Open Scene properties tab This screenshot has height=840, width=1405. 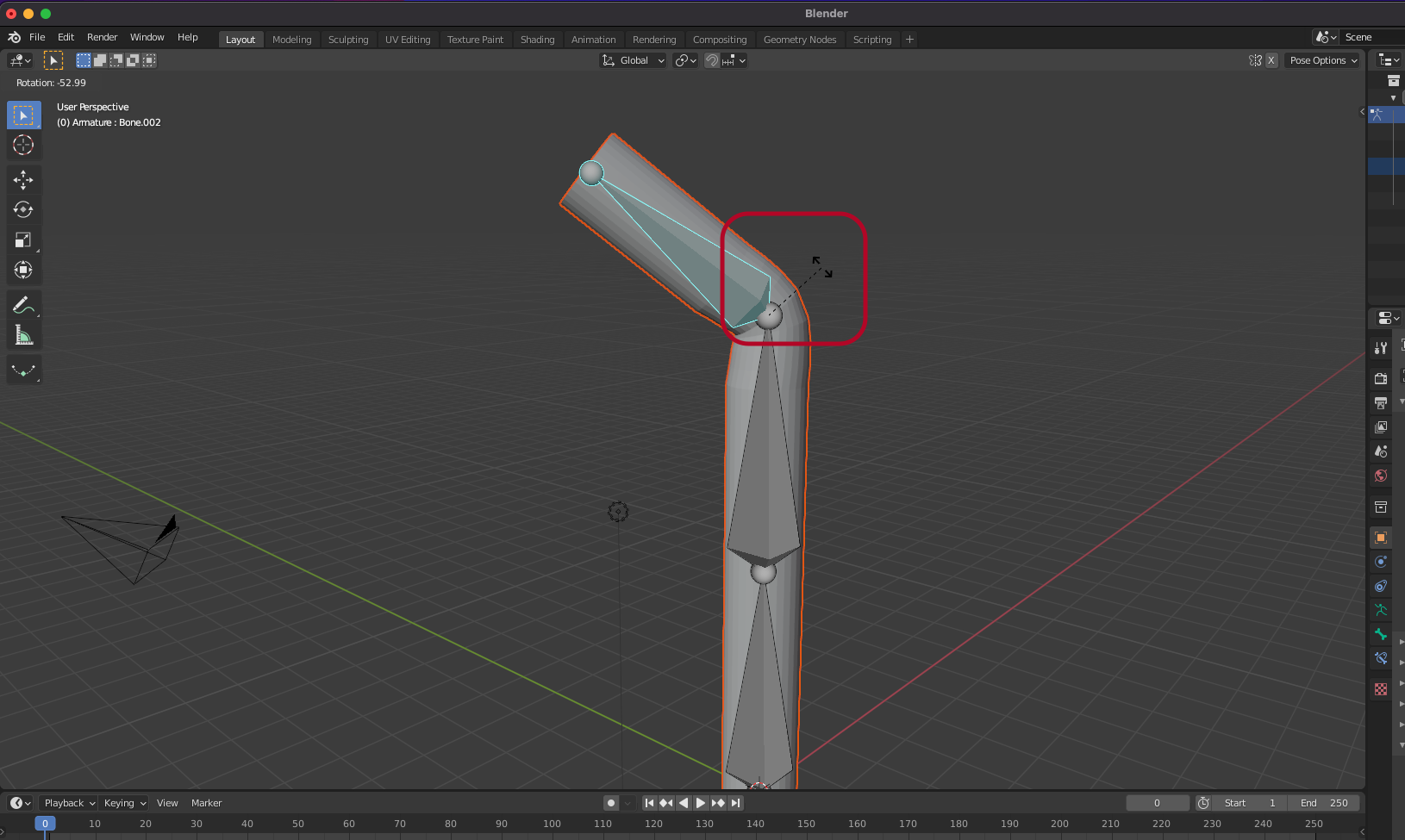coord(1381,451)
